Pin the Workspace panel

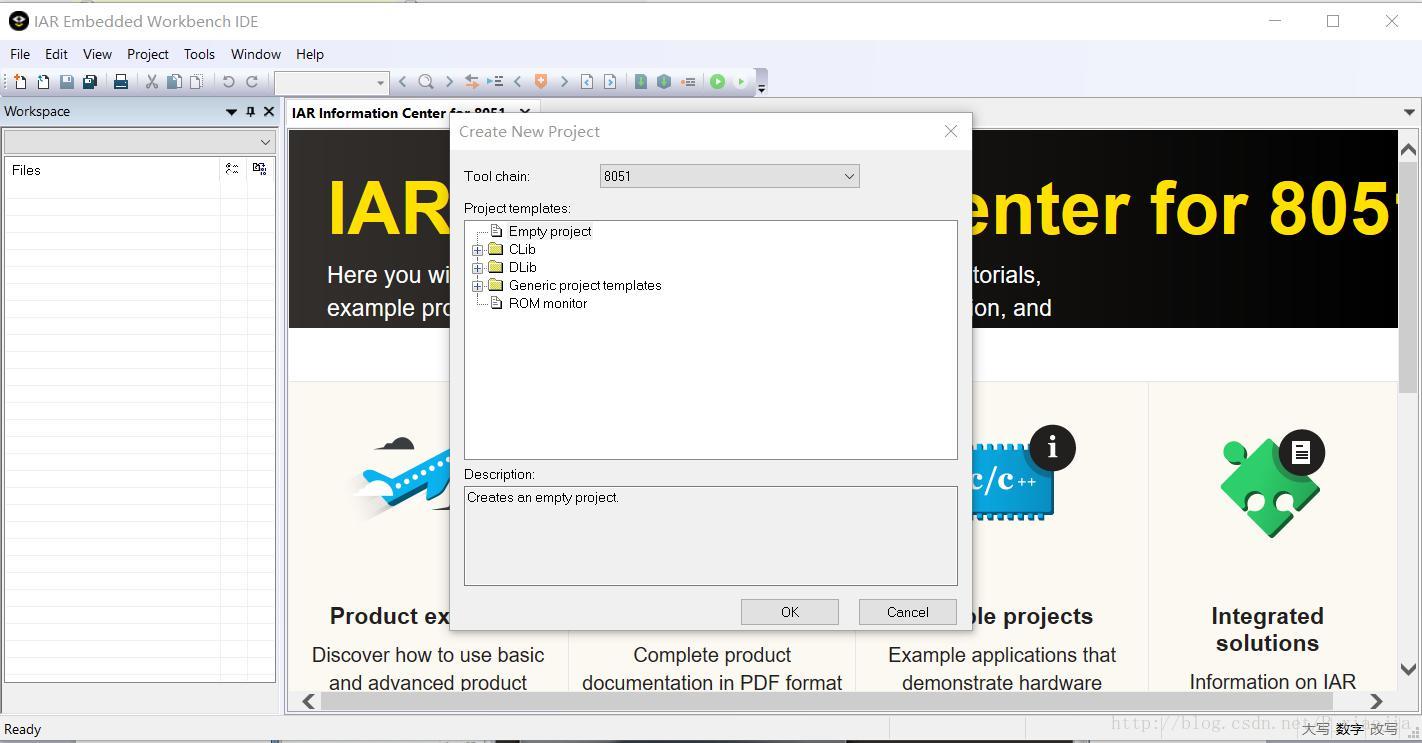coord(250,112)
